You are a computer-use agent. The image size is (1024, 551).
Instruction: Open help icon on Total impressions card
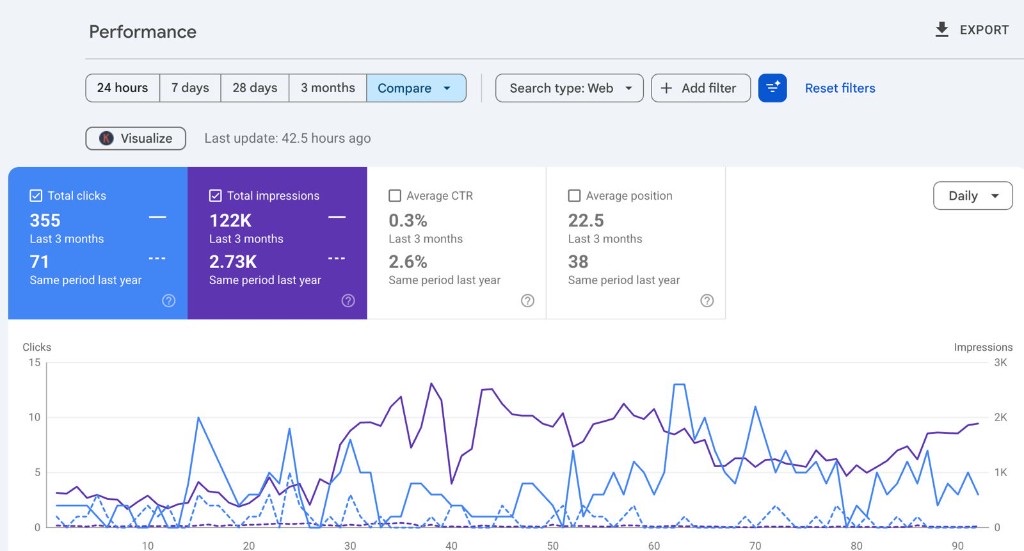coord(348,300)
